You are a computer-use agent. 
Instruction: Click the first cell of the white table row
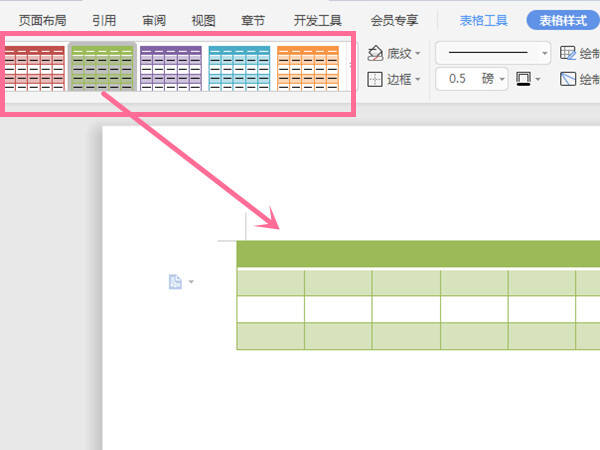[x=271, y=309]
